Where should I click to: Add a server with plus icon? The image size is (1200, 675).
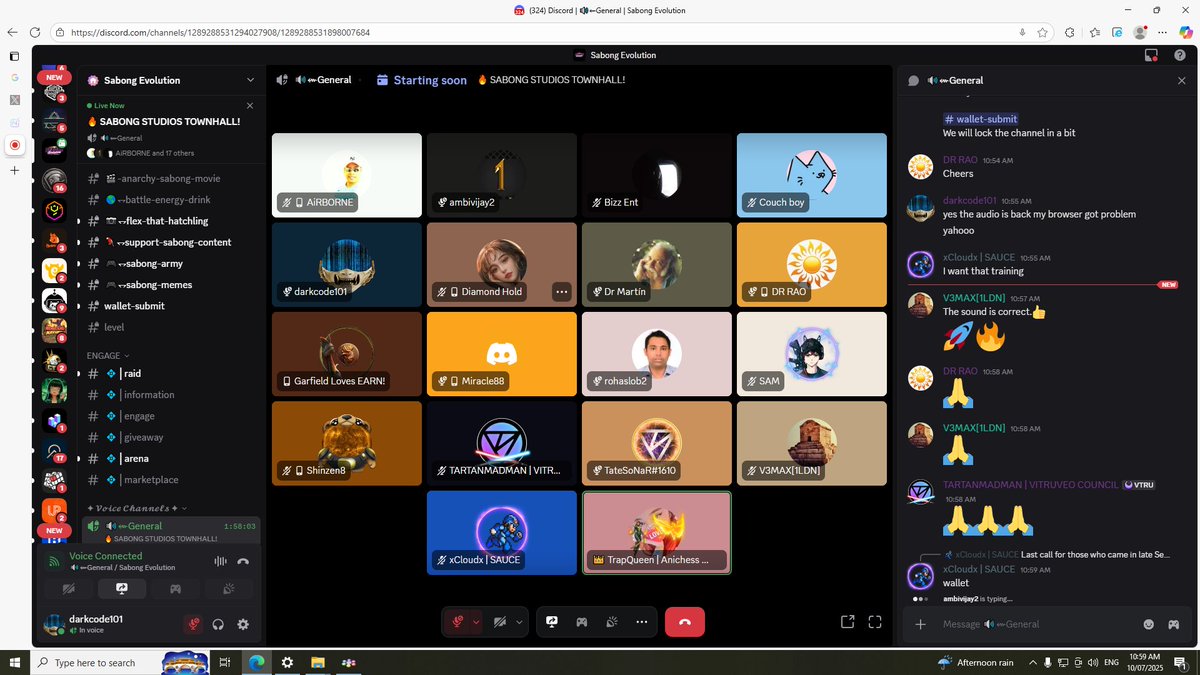15,170
